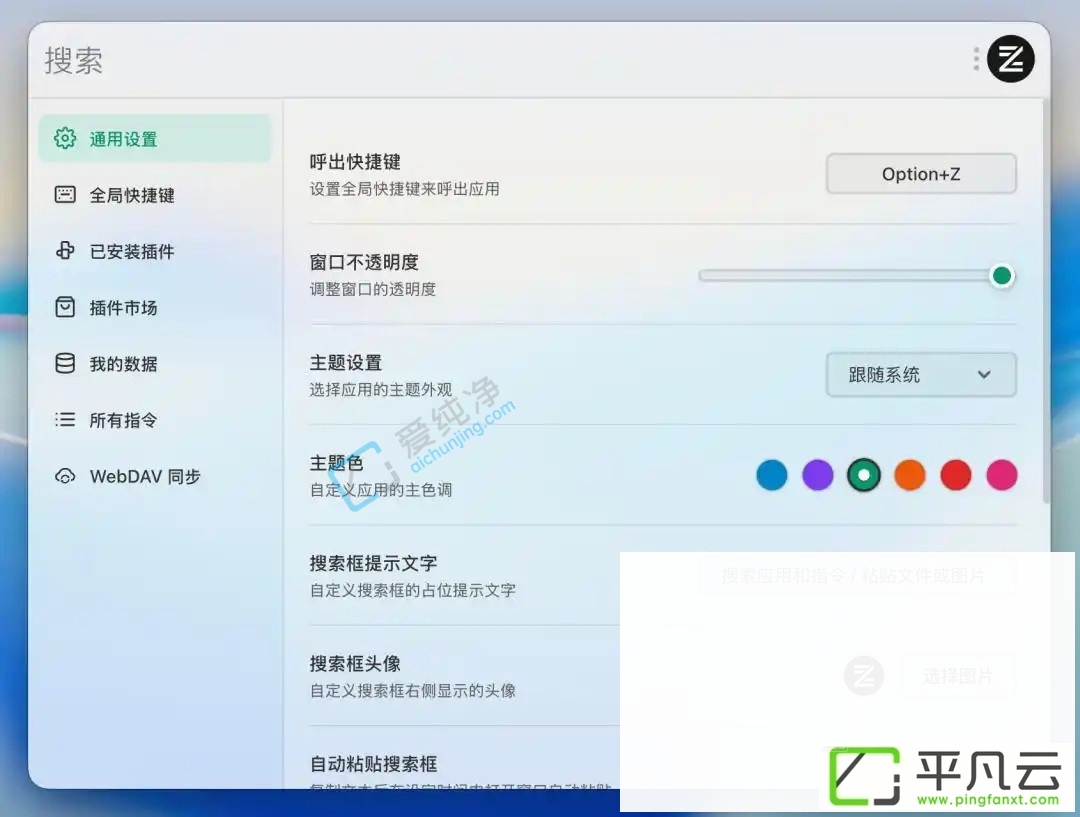The height and width of the screenshot is (817, 1080).
Task: Click the Option+Z hotkey button
Action: (921, 174)
